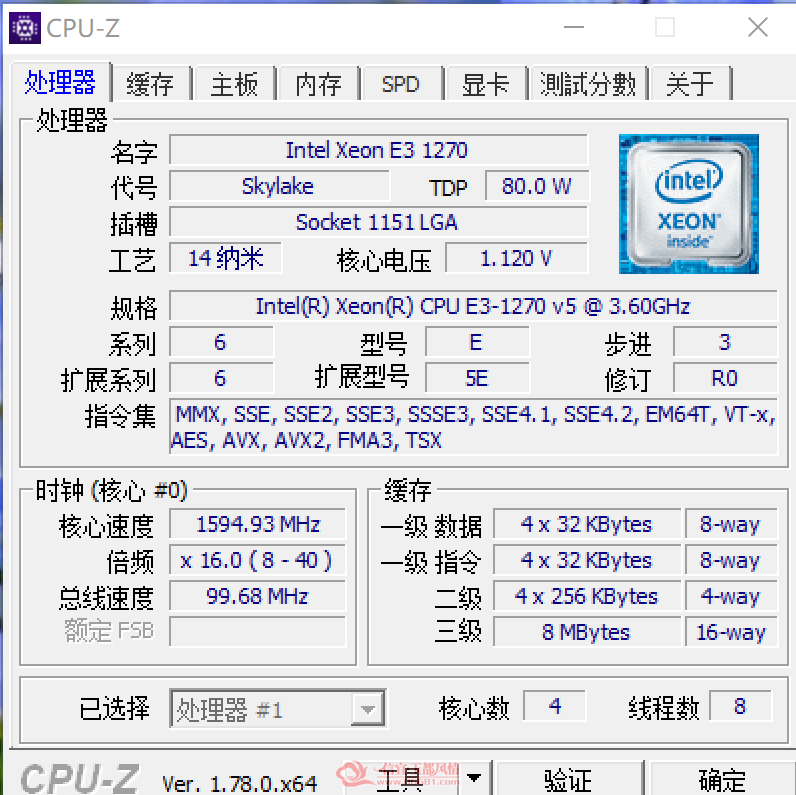Click the specification E3-1270 v5 @ 3.60GHz

pos(473,306)
